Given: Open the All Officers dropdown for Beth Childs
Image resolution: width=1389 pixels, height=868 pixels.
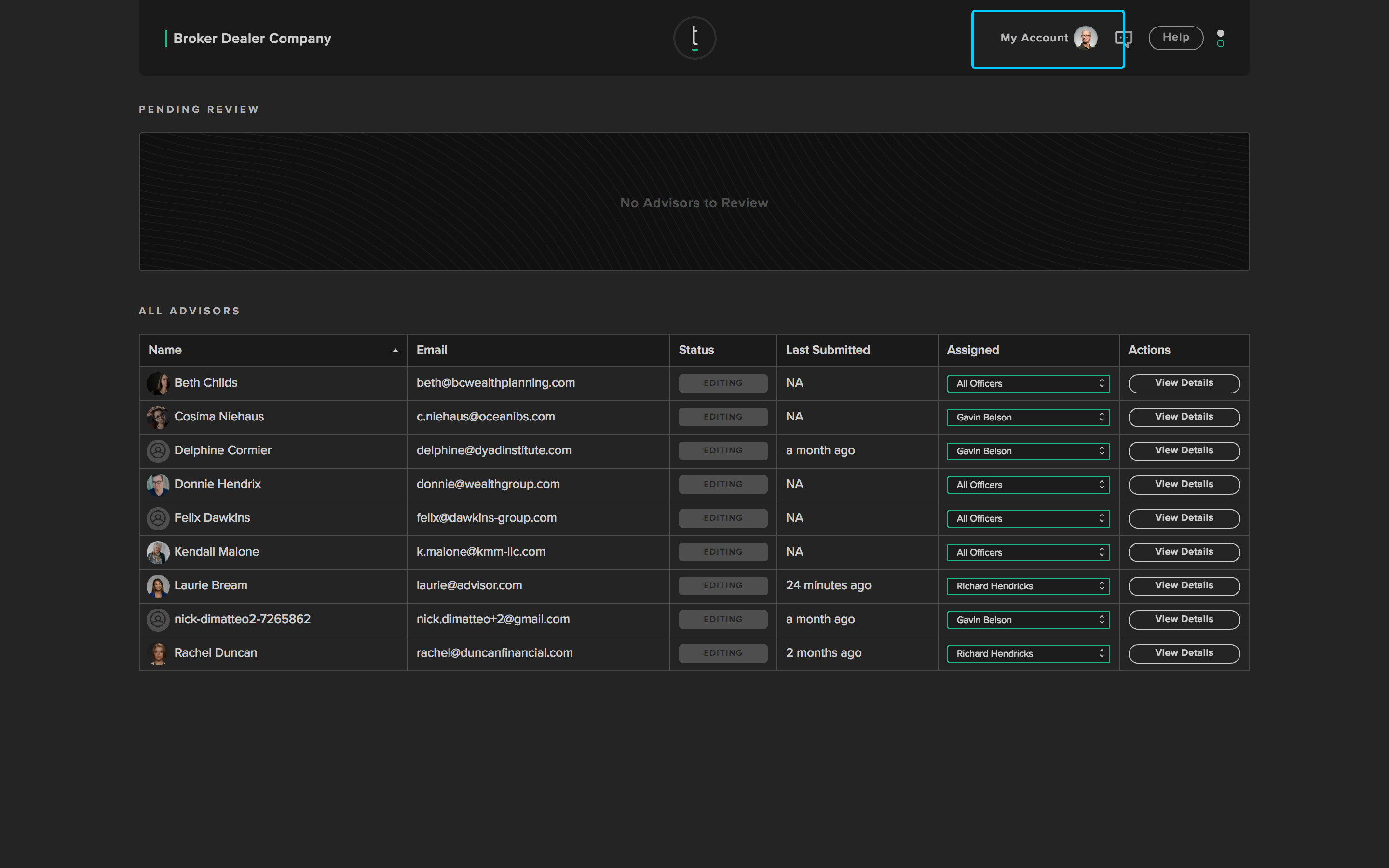Looking at the screenshot, I should point(1027,383).
